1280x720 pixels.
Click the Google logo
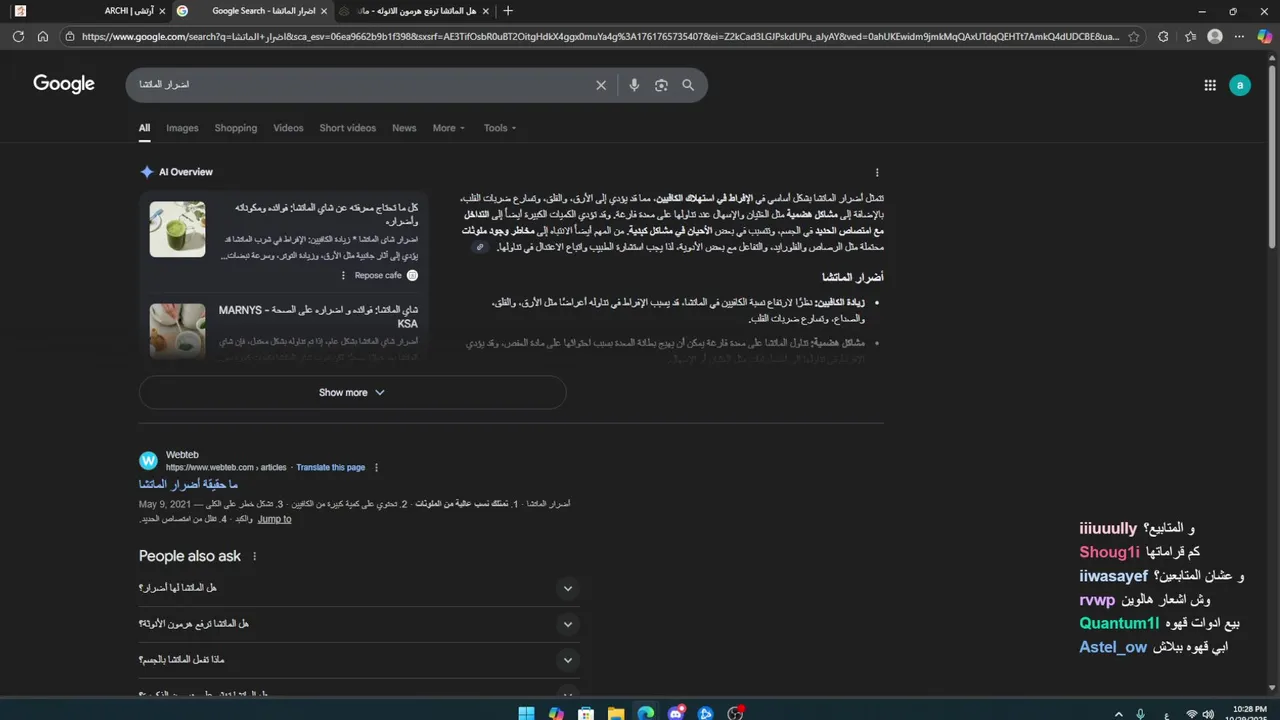64,84
